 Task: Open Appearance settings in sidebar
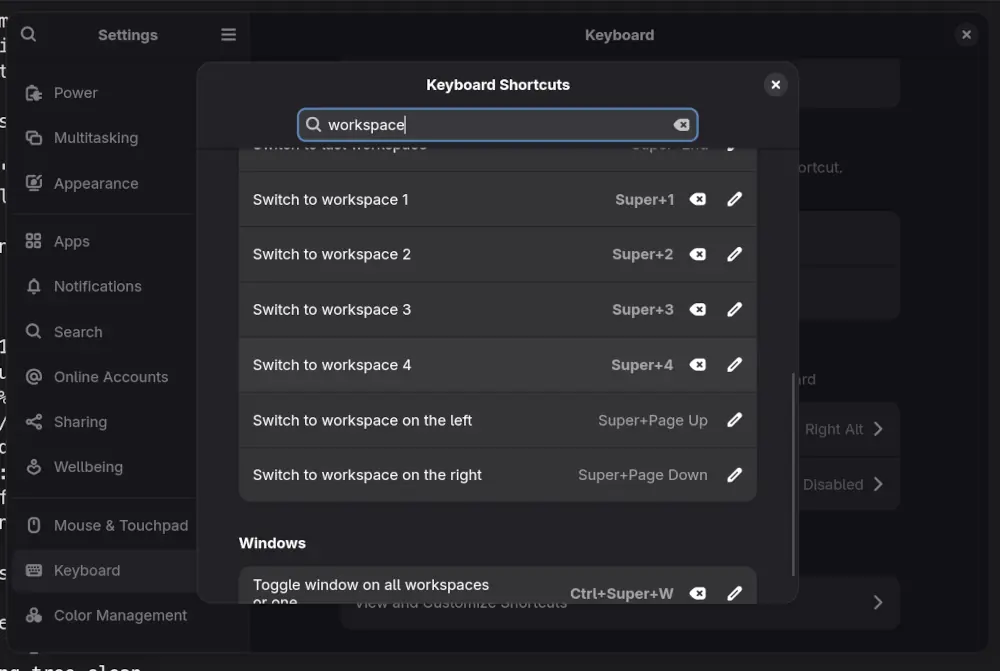coord(103,184)
